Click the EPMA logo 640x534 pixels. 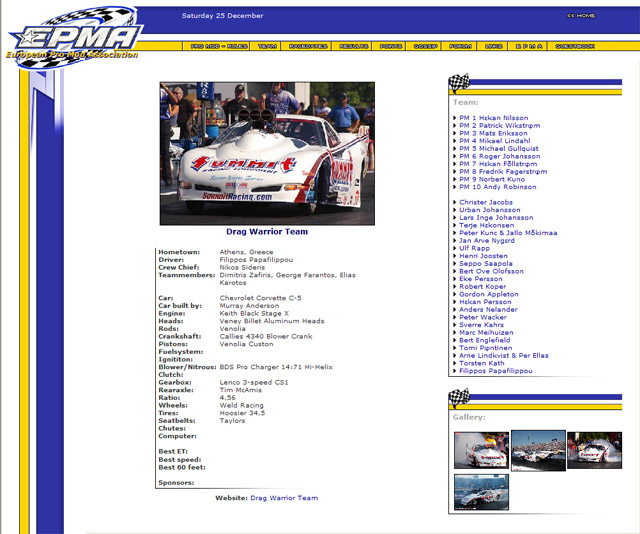(76, 36)
